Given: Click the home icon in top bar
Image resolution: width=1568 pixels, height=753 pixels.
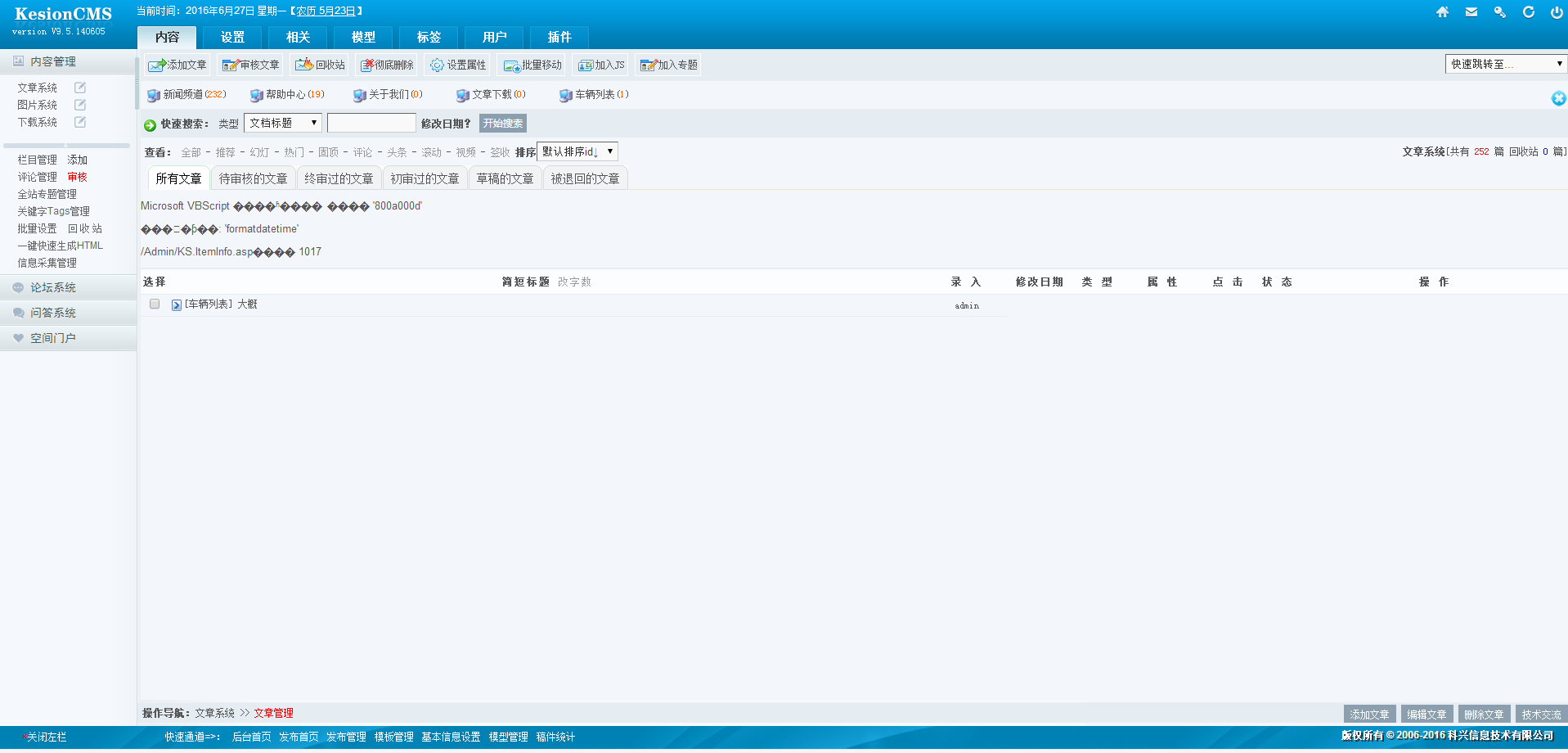Looking at the screenshot, I should coord(1443,12).
